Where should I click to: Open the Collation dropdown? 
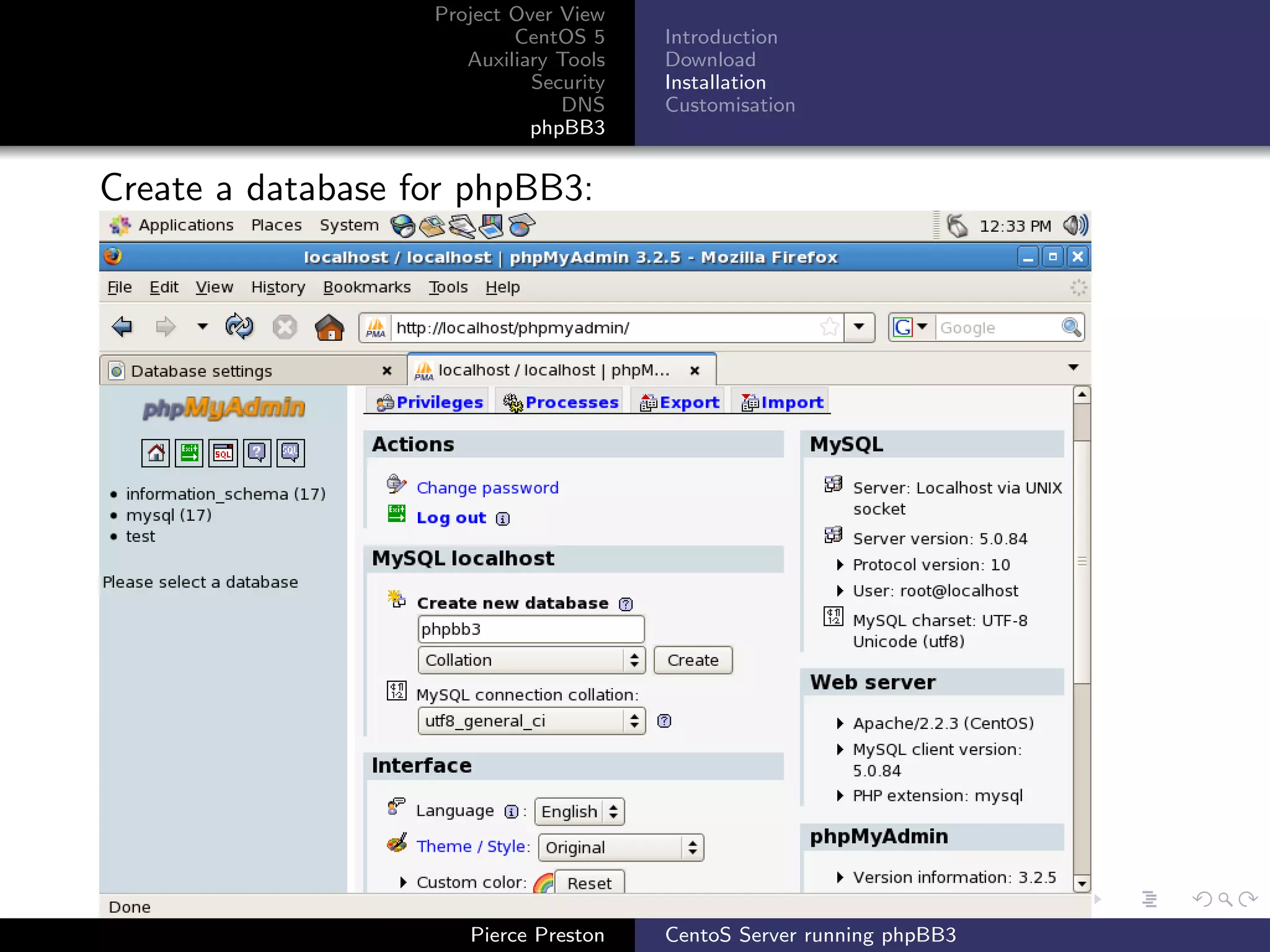[531, 660]
